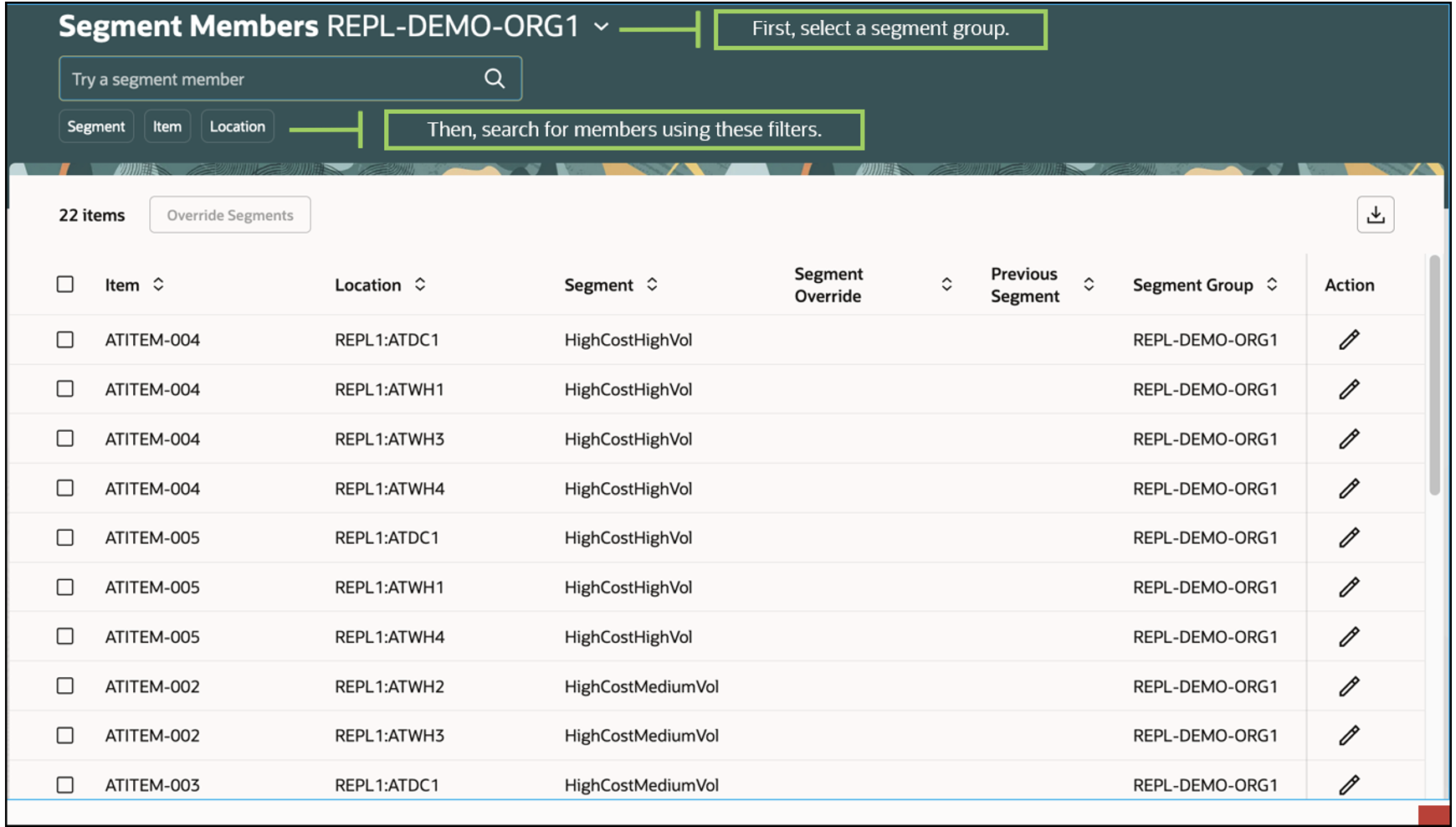Open the Location filter chip
Image resolution: width=1456 pixels, height=827 pixels.
[x=238, y=126]
